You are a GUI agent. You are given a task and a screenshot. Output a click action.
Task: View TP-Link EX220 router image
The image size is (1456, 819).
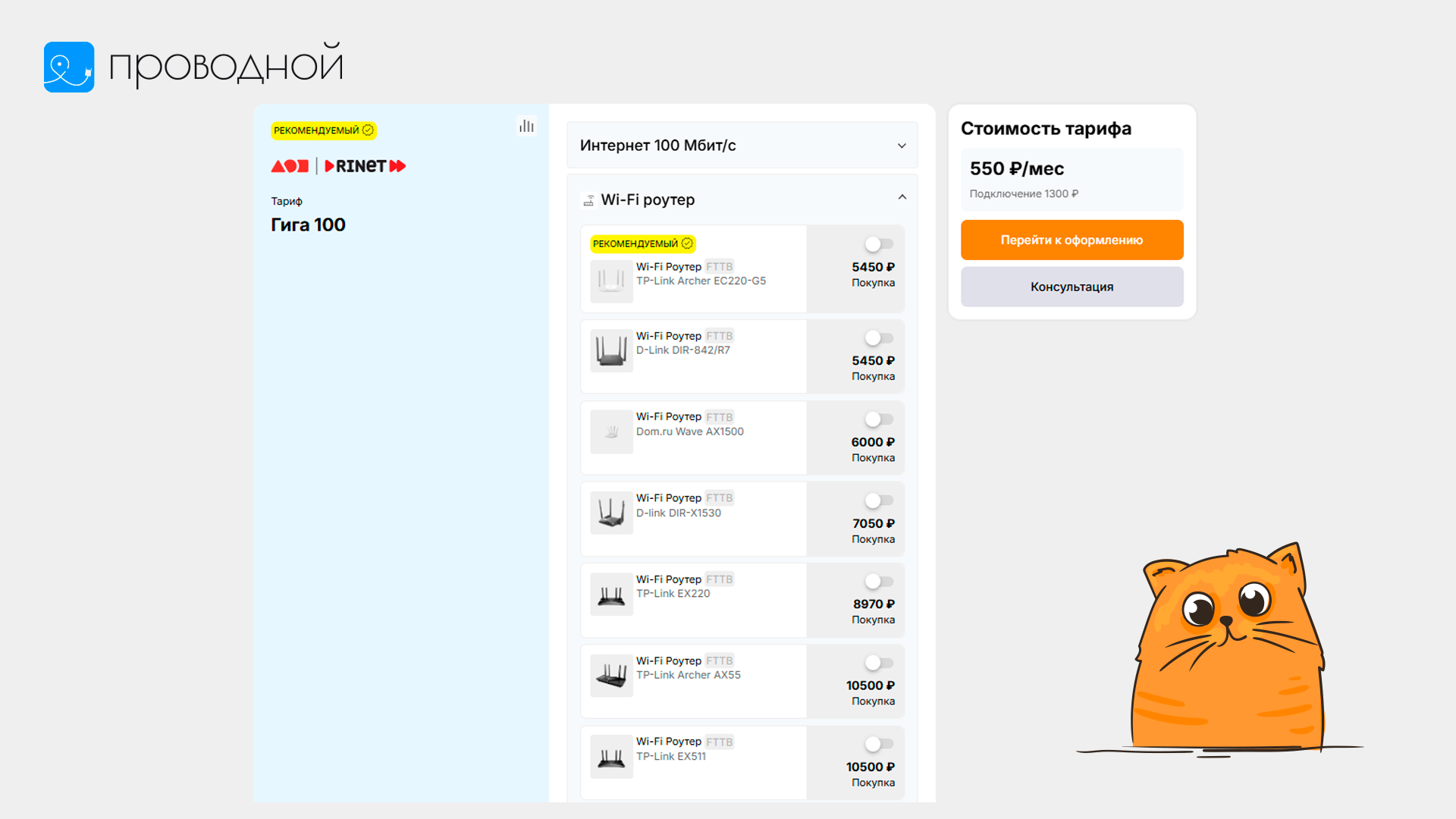pyautogui.click(x=612, y=595)
